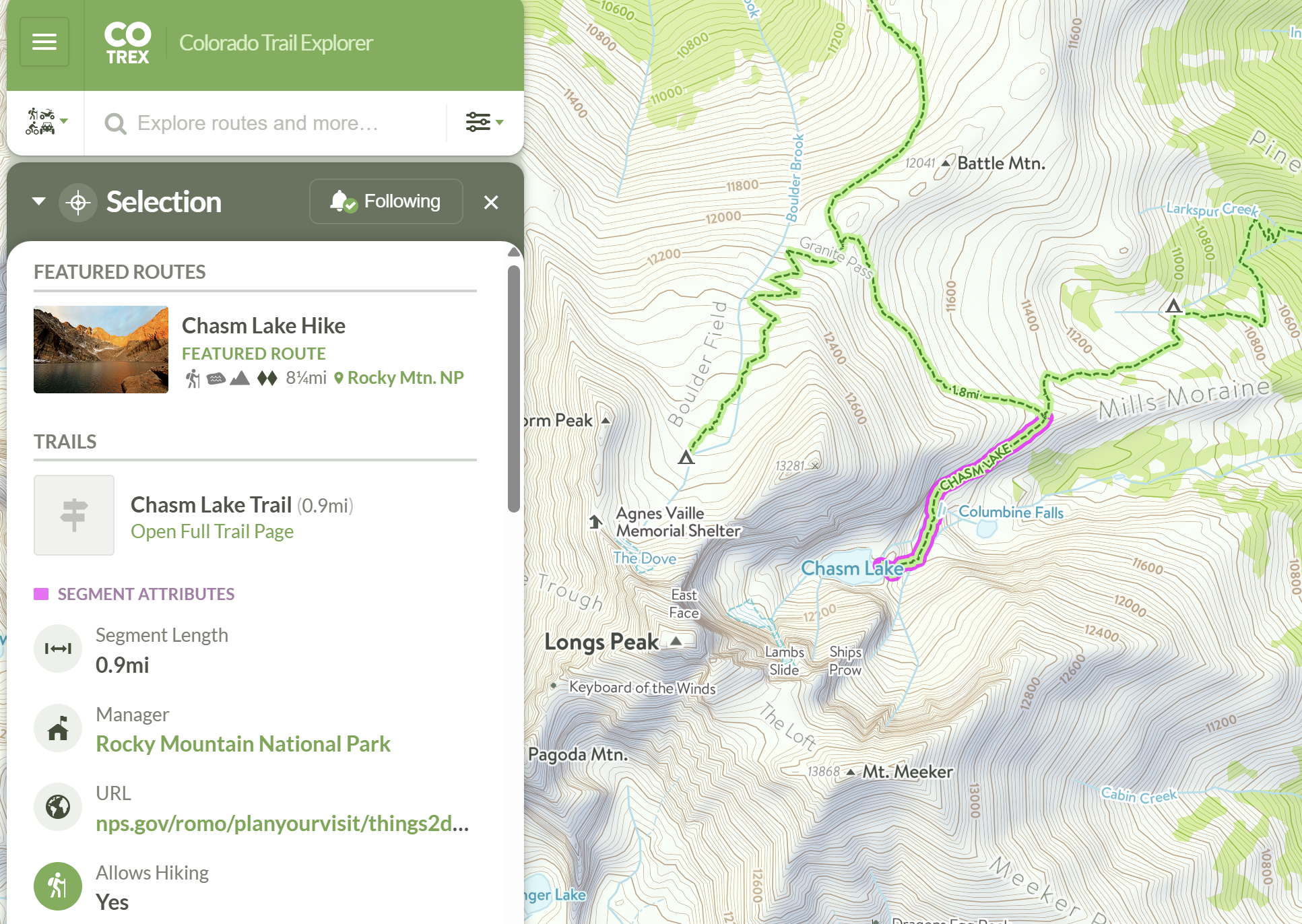The width and height of the screenshot is (1302, 924).
Task: Click the Mills Moraine map label
Action: tap(1184, 398)
